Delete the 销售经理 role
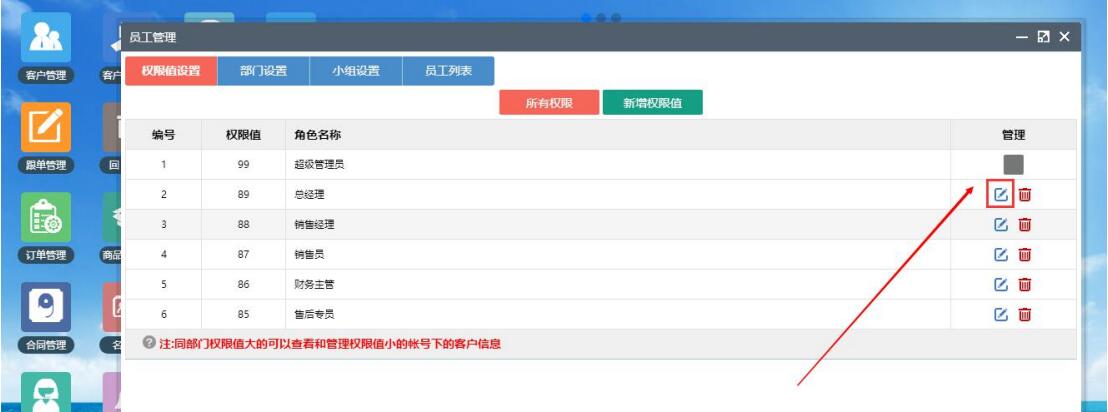The height and width of the screenshot is (412, 1108). click(x=1024, y=224)
